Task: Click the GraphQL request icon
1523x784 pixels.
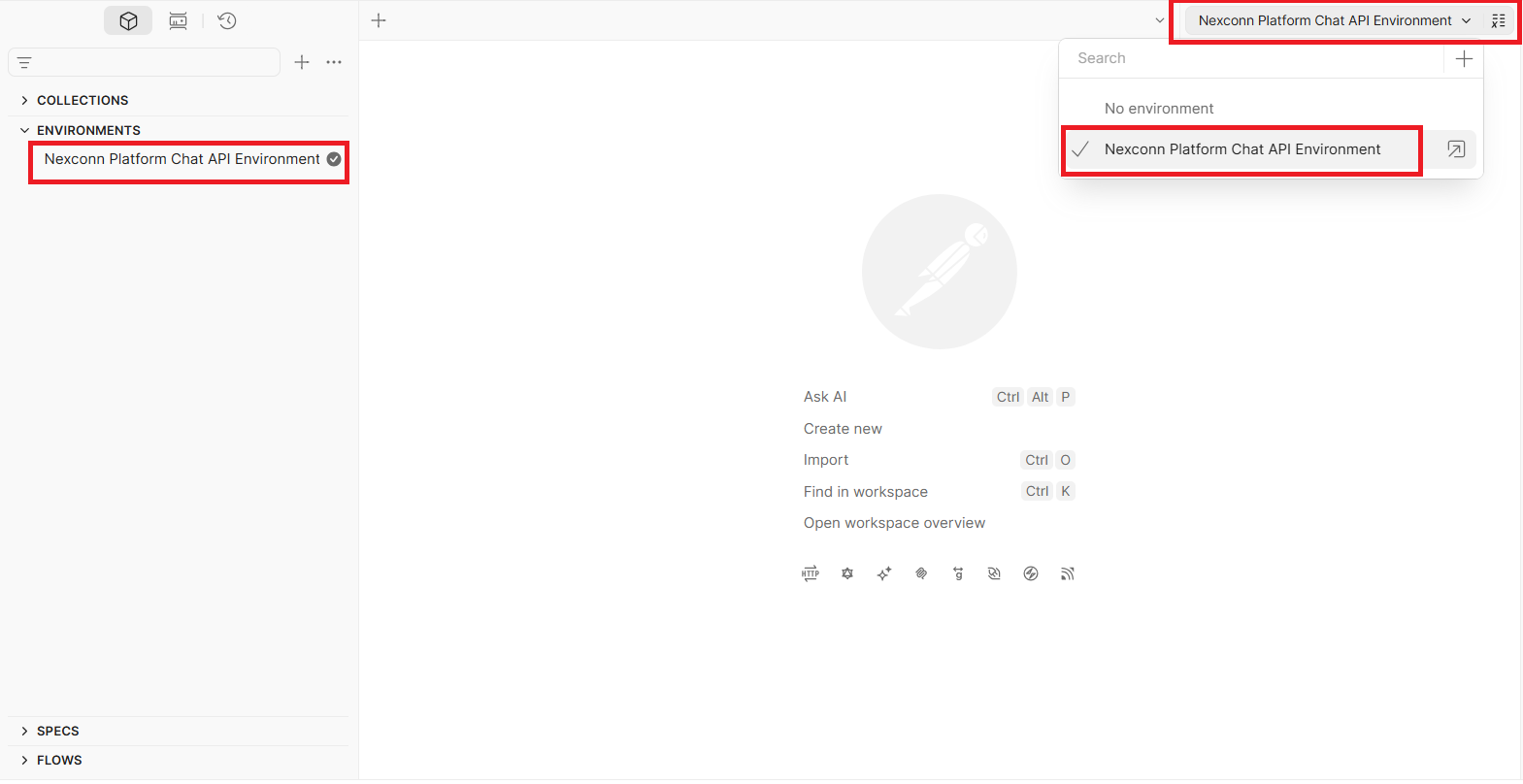Action: pos(847,573)
